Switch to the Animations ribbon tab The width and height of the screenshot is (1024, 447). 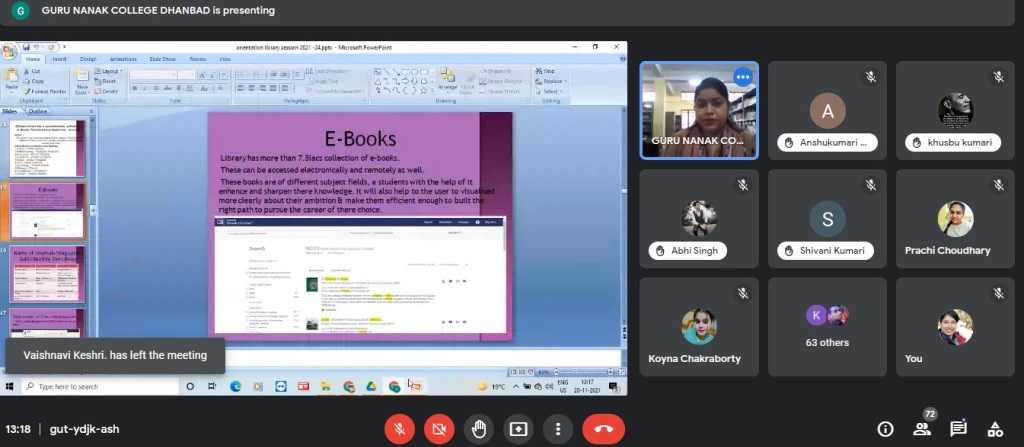click(123, 59)
